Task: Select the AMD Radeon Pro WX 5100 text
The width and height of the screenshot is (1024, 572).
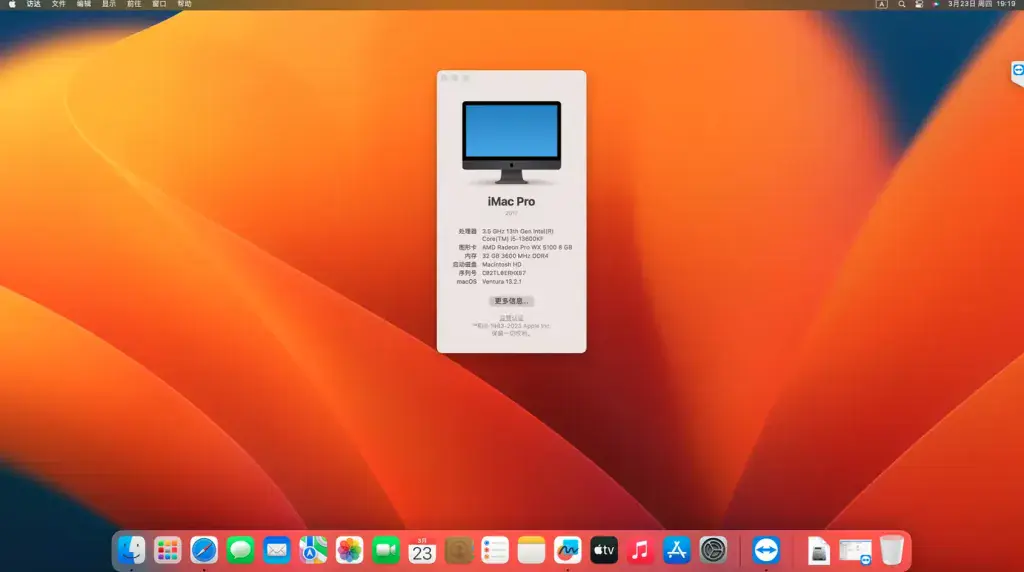Action: coord(527,247)
